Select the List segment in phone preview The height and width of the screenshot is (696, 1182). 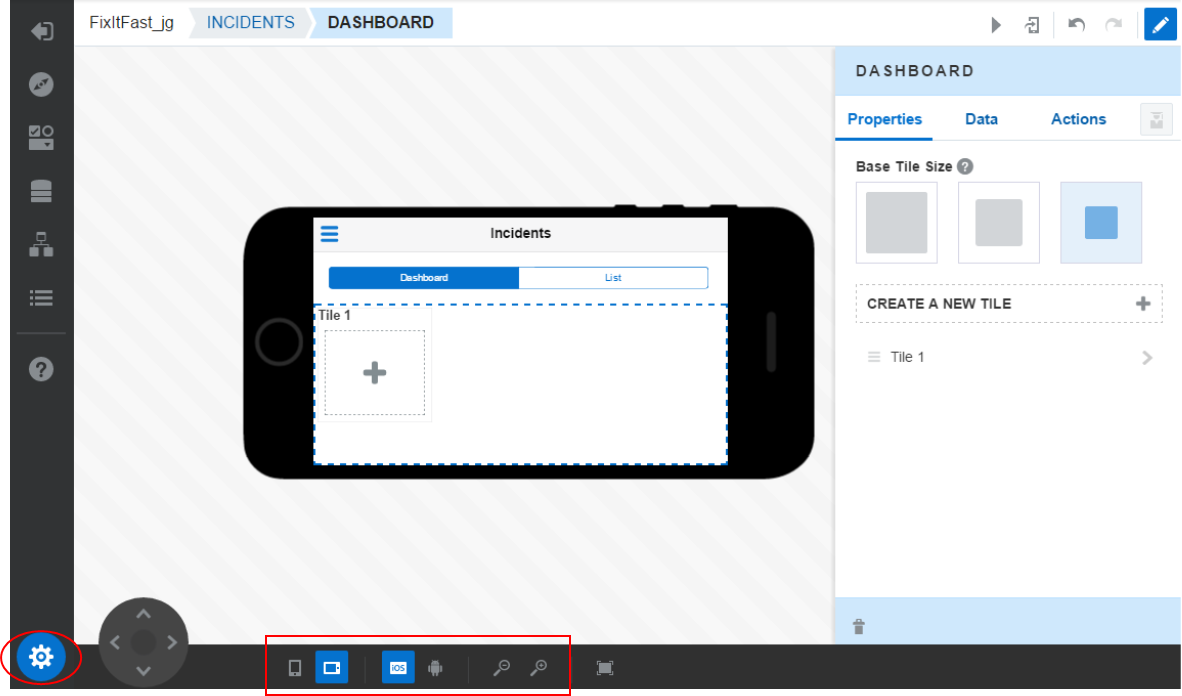coord(613,277)
